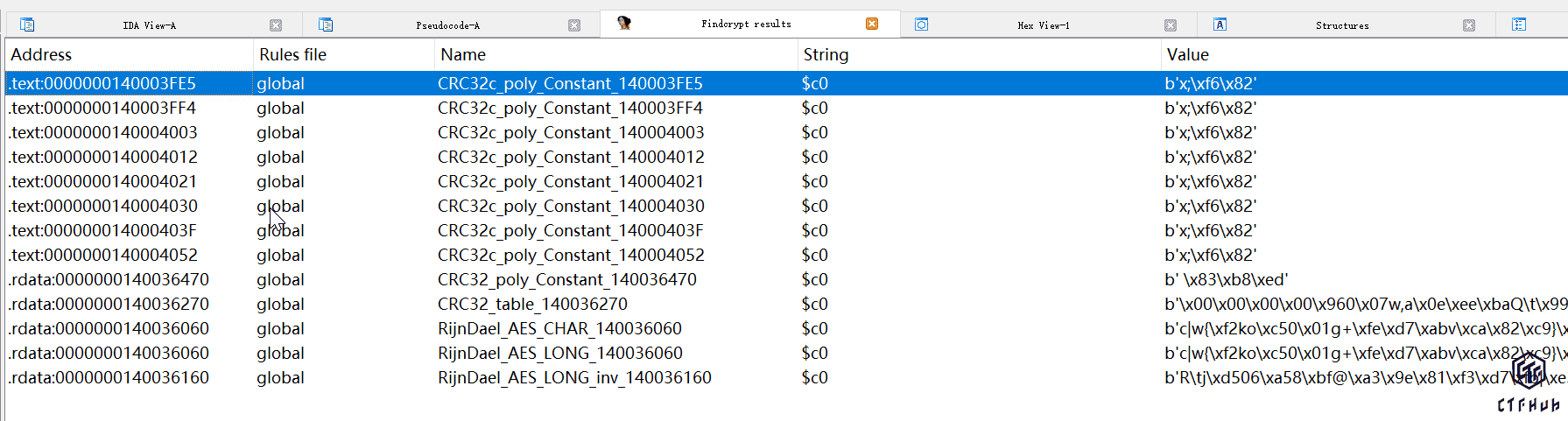Switch to the Pseudocode-A tab

click(x=447, y=25)
